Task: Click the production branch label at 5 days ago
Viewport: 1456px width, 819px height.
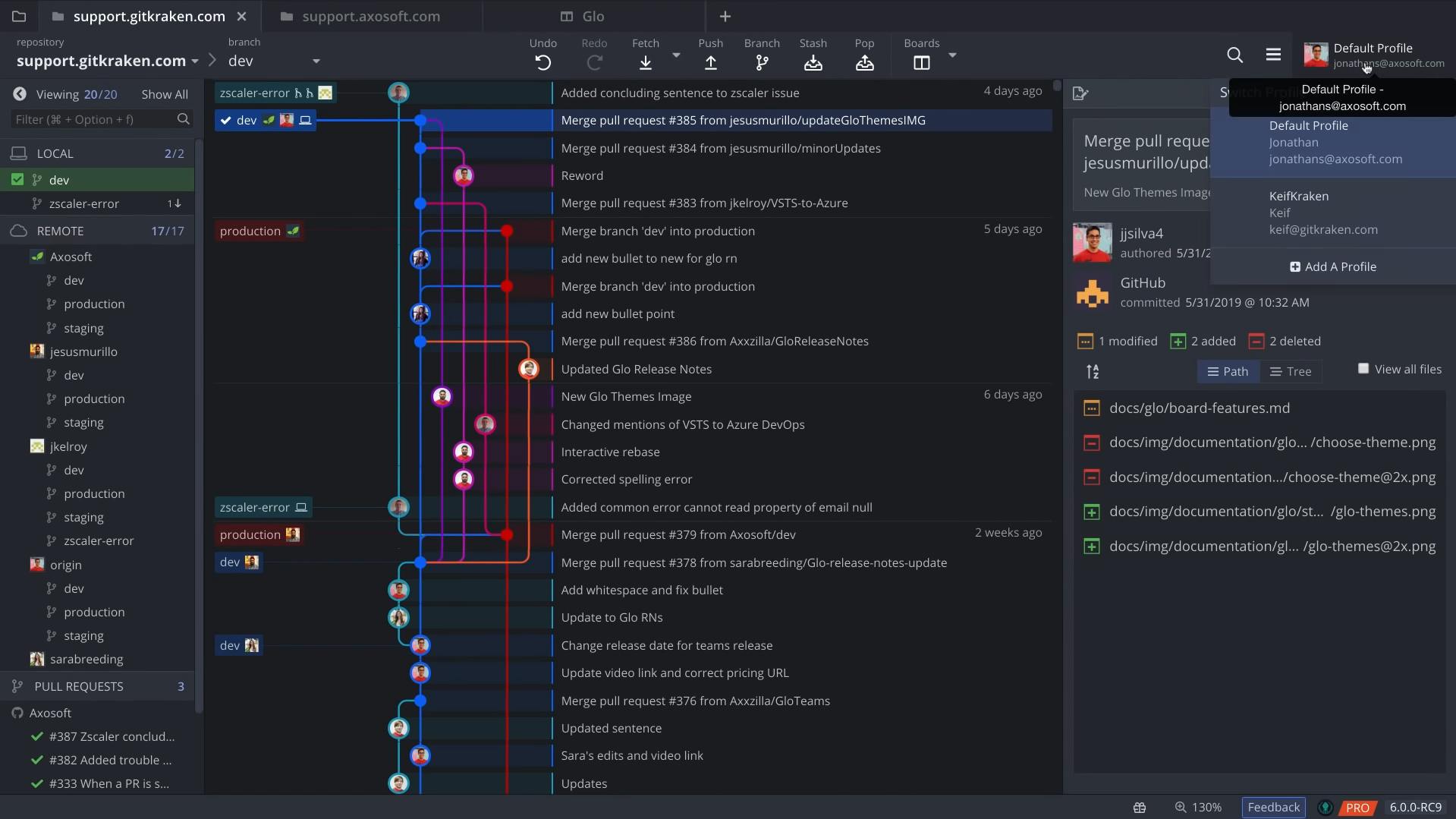Action: [x=259, y=231]
